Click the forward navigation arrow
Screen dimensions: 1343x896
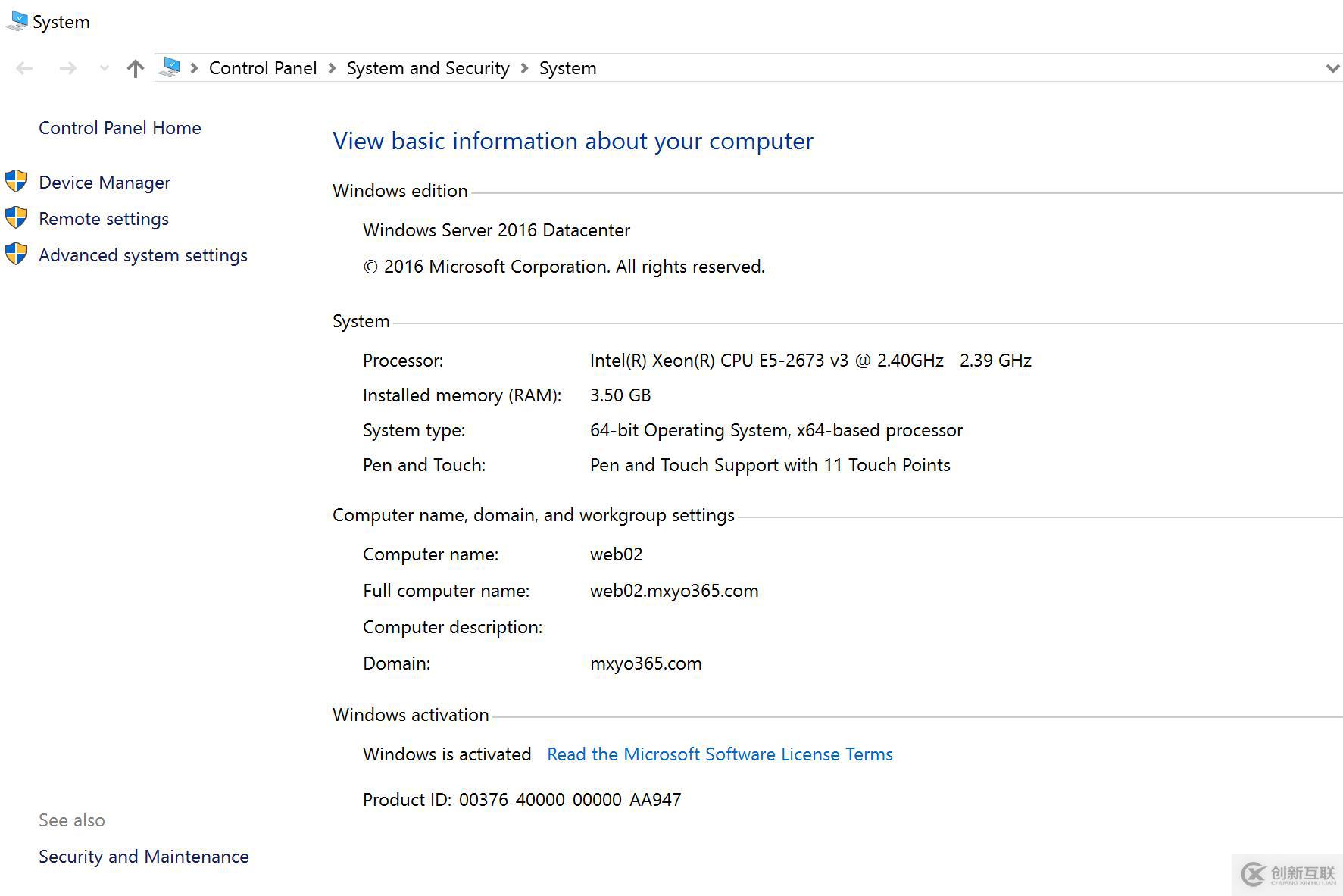pyautogui.click(x=68, y=69)
